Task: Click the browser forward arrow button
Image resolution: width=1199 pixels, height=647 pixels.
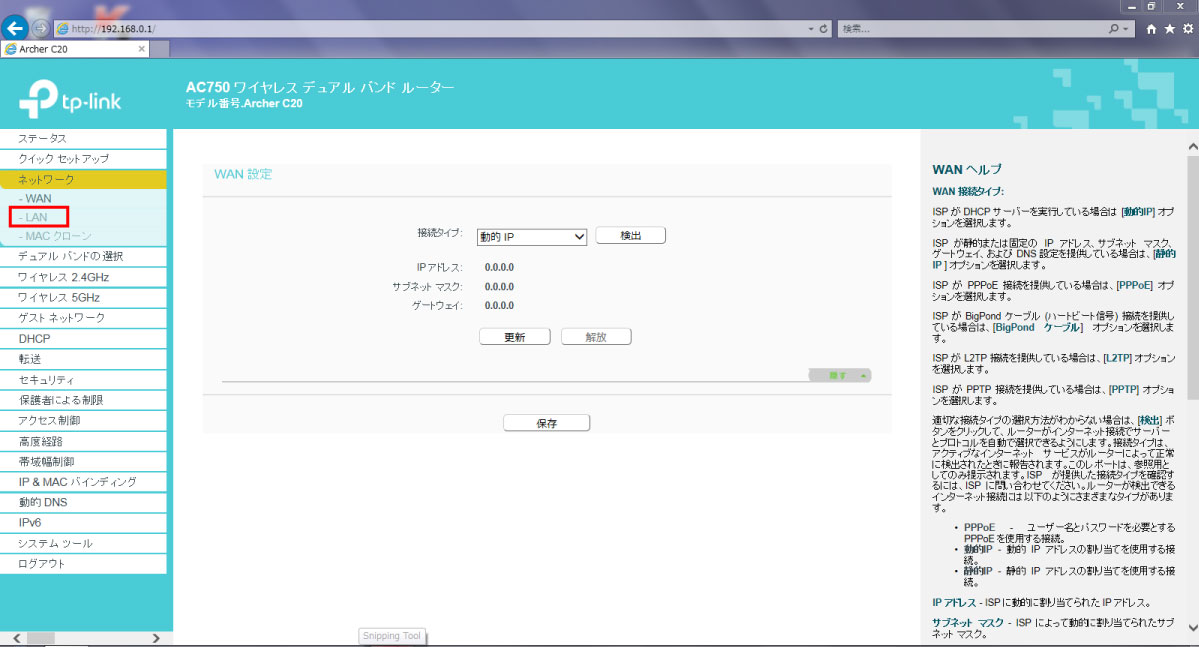Action: coord(39,29)
